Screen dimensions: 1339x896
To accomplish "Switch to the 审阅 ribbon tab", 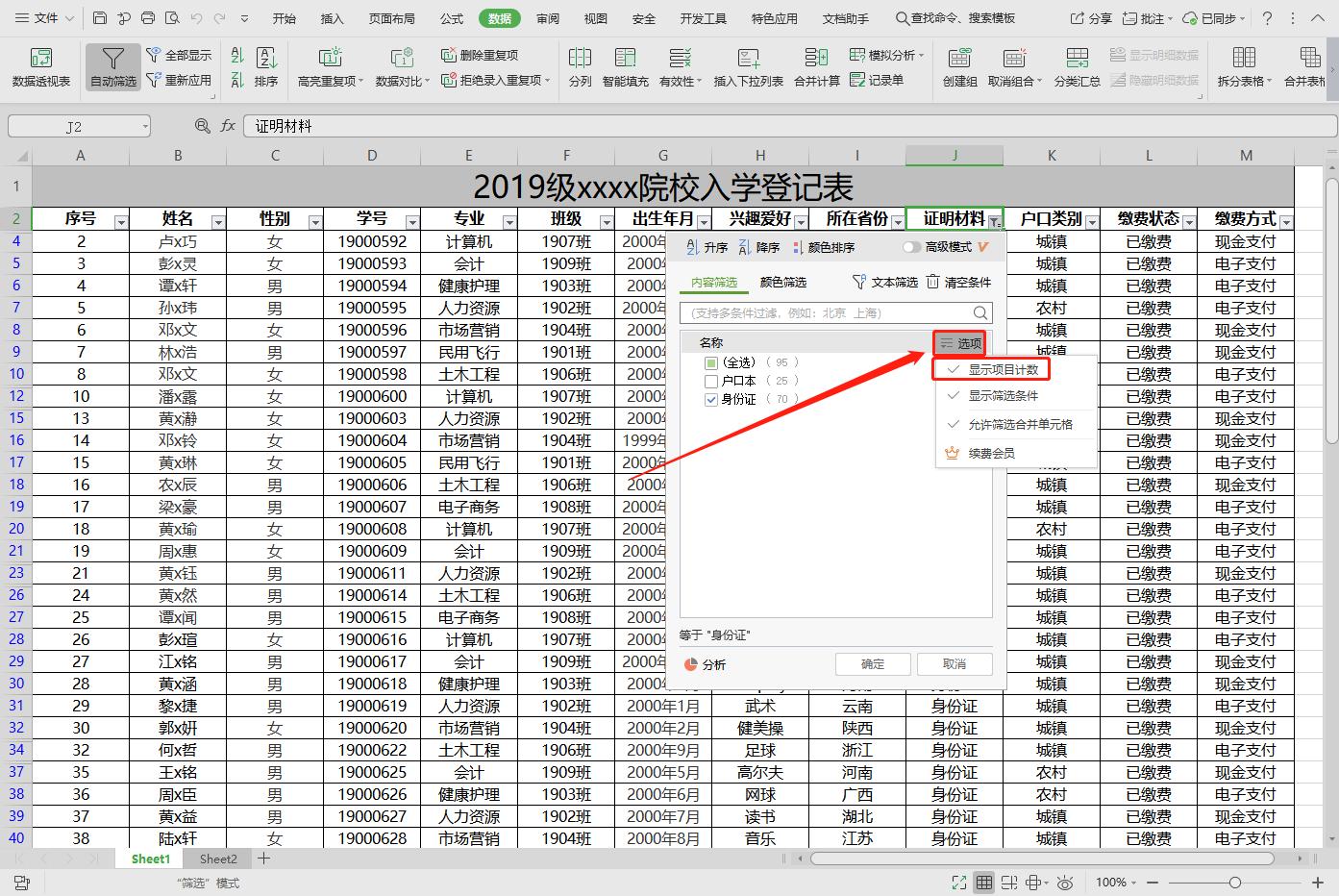I will tap(547, 17).
